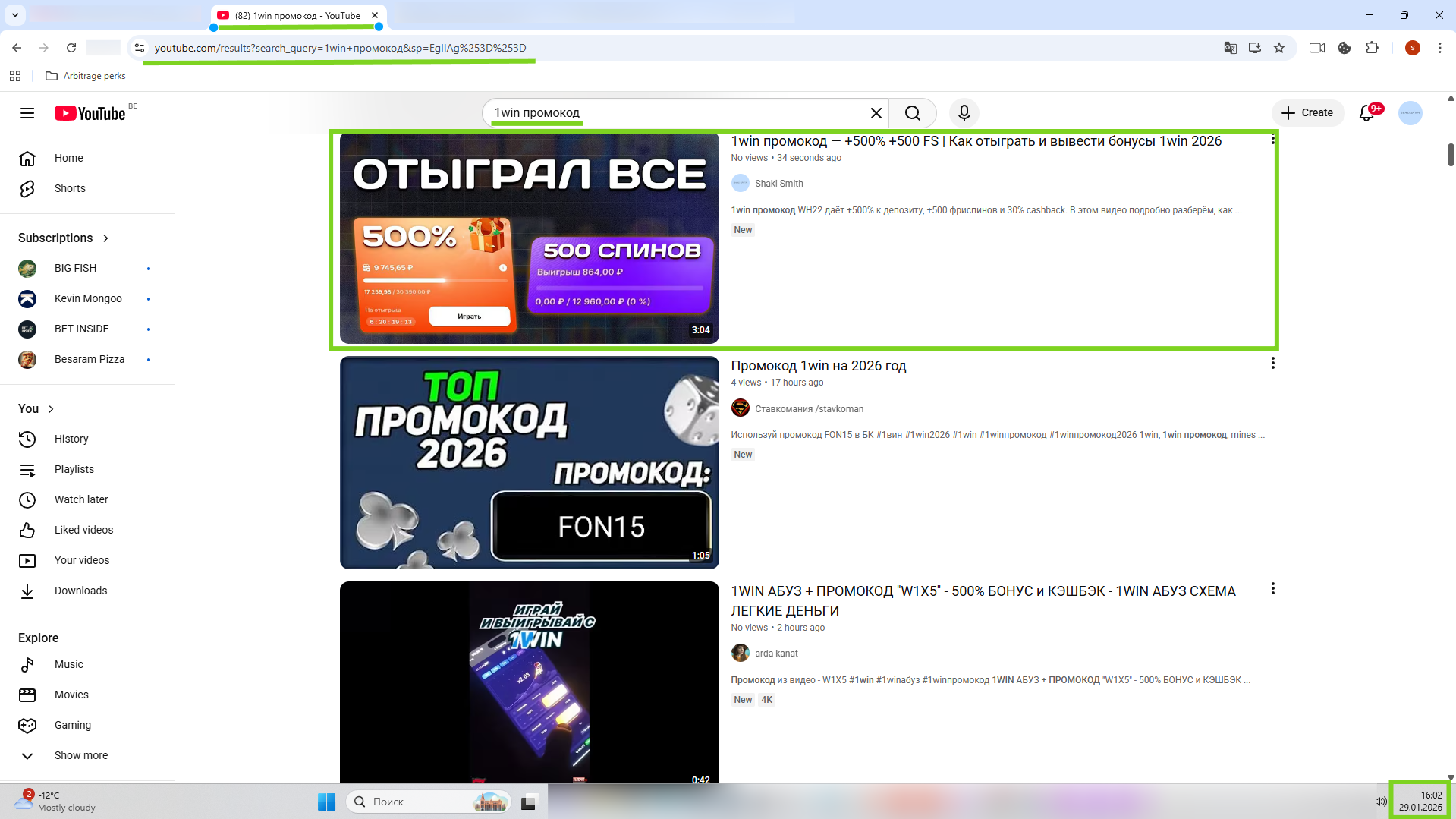Open the account avatar menu
This screenshot has height=819, width=1456.
[1410, 113]
